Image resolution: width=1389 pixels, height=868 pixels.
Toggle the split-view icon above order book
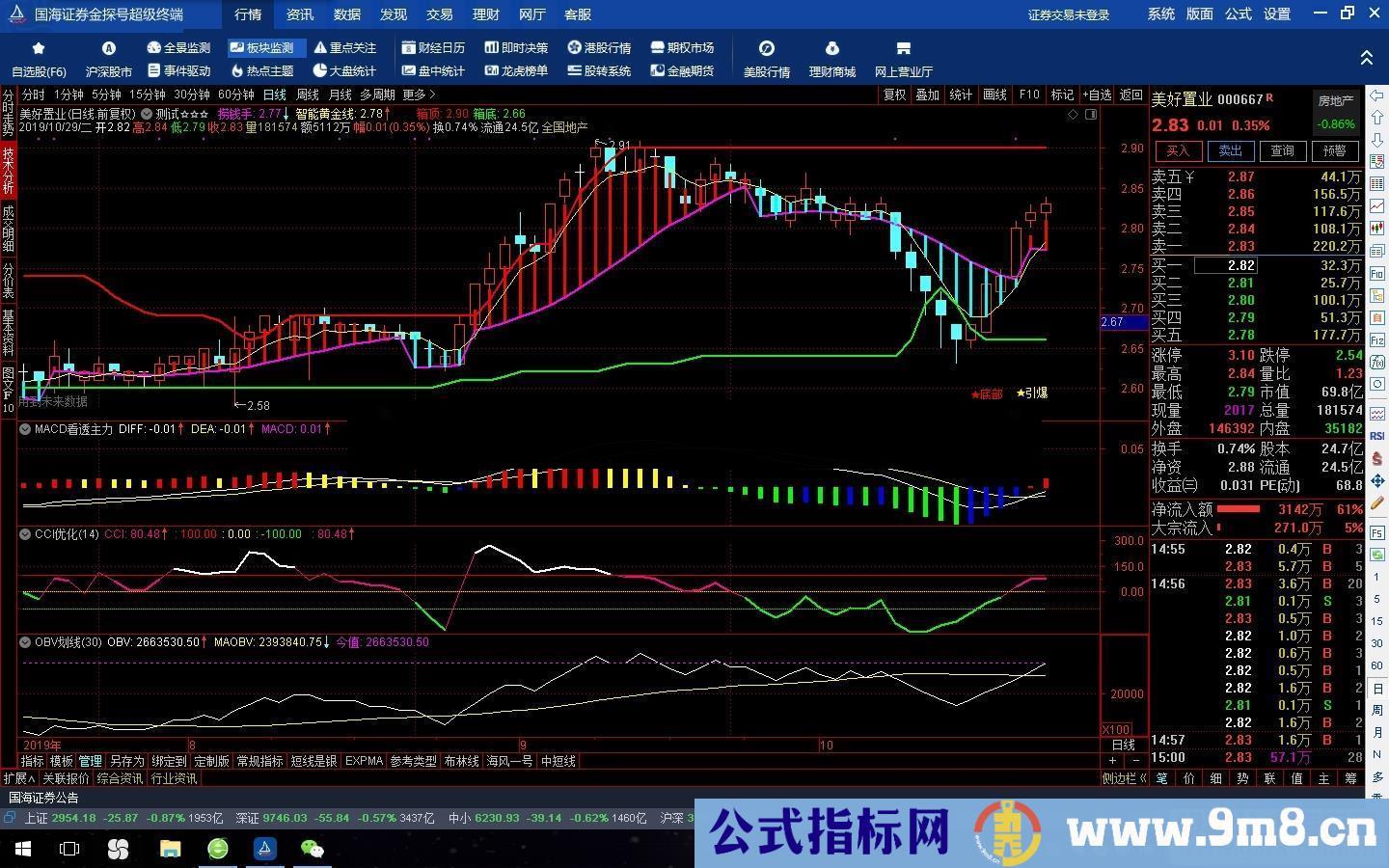click(x=1091, y=114)
